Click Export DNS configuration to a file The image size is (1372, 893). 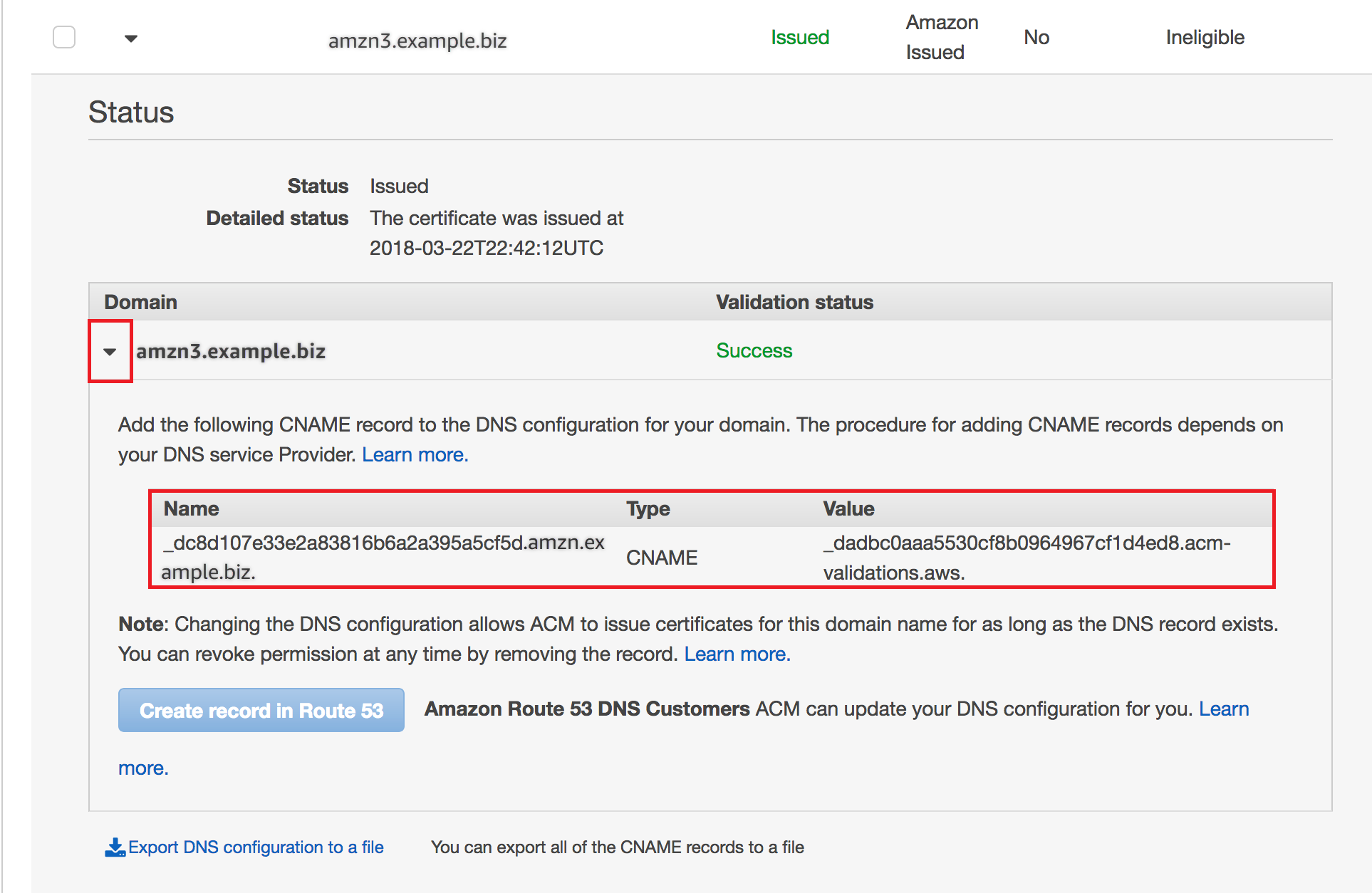coord(255,847)
